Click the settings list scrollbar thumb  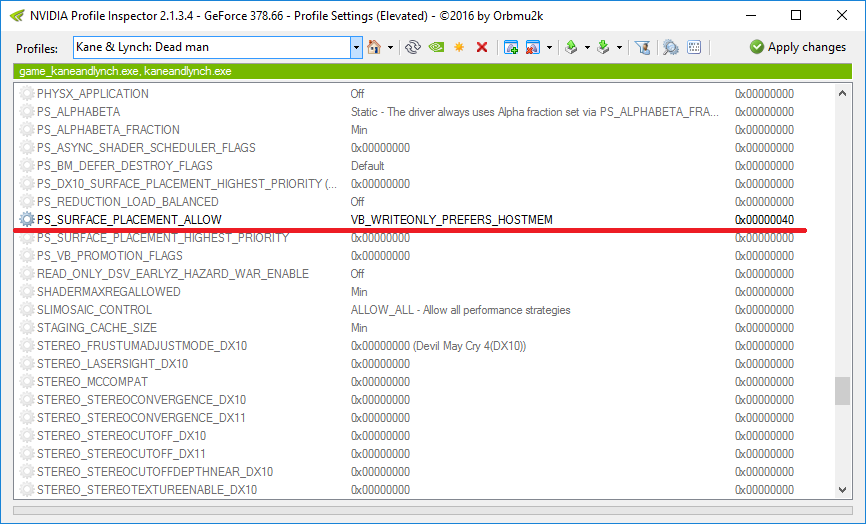click(x=842, y=391)
